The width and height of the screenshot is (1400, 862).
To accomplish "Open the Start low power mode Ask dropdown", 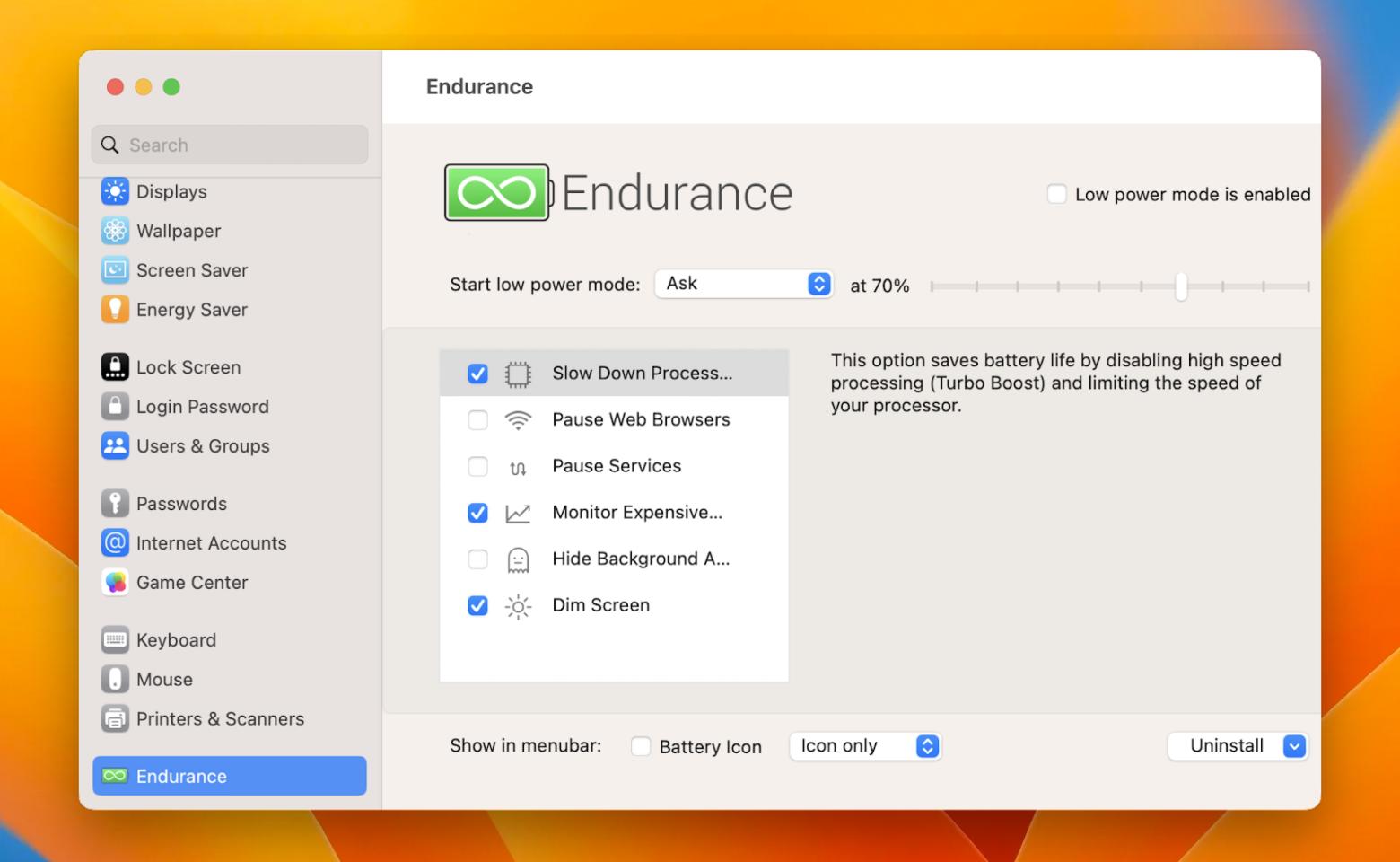I will [744, 284].
